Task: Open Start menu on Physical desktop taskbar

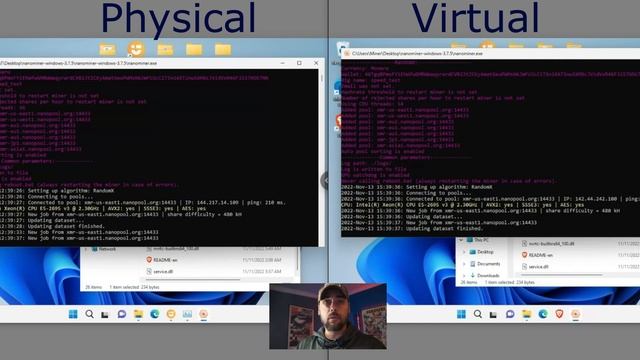Action: point(73,314)
